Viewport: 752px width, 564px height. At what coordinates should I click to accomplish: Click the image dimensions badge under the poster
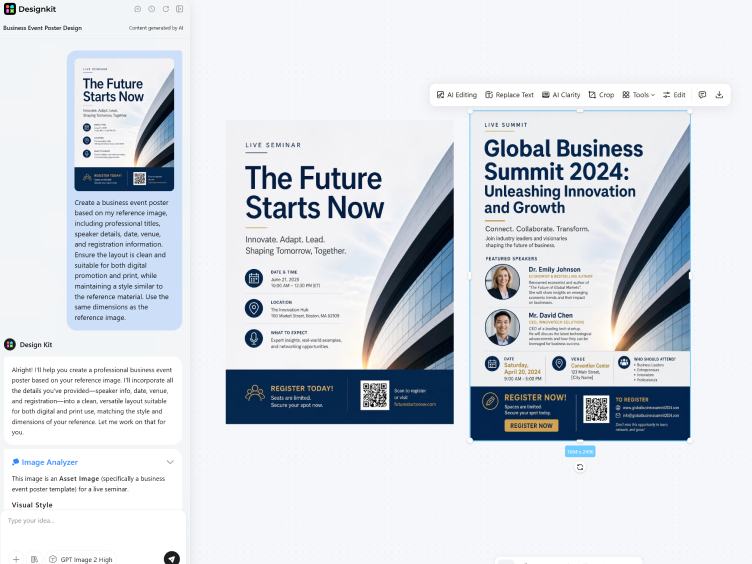coord(580,452)
